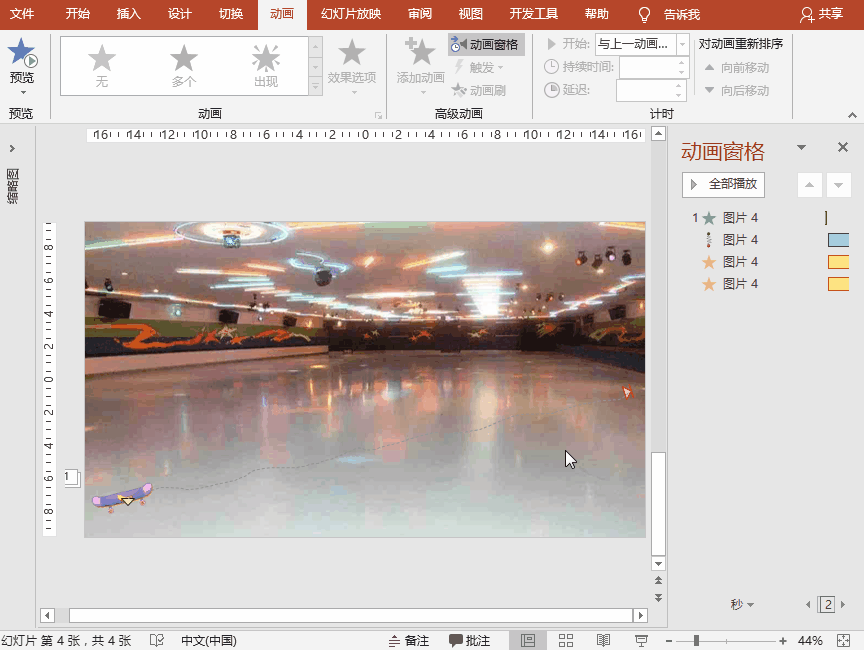864x650 pixels.
Task: Switch to Slide Sorter view
Action: pyautogui.click(x=566, y=640)
